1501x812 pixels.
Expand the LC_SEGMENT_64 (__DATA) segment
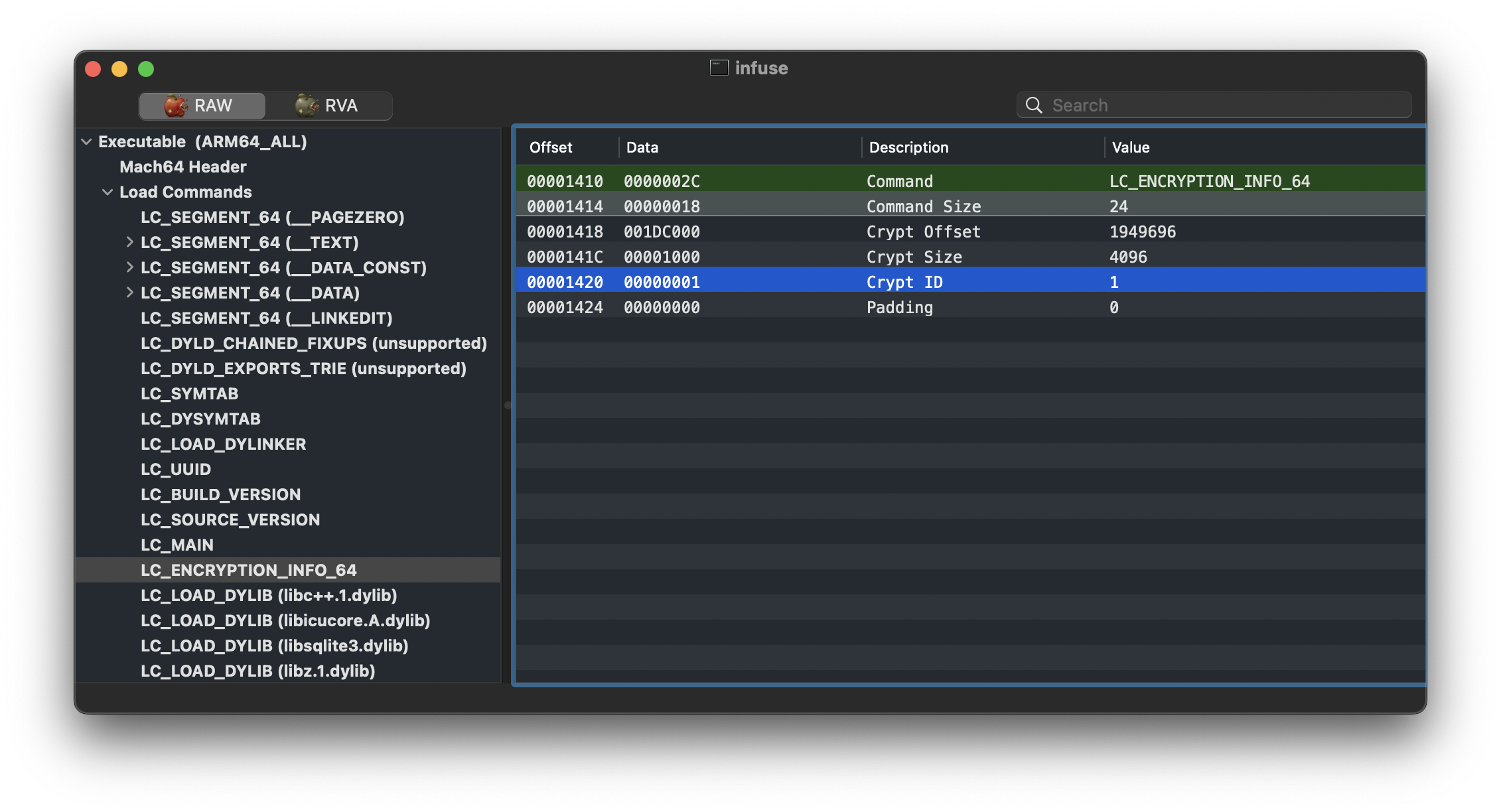(129, 293)
